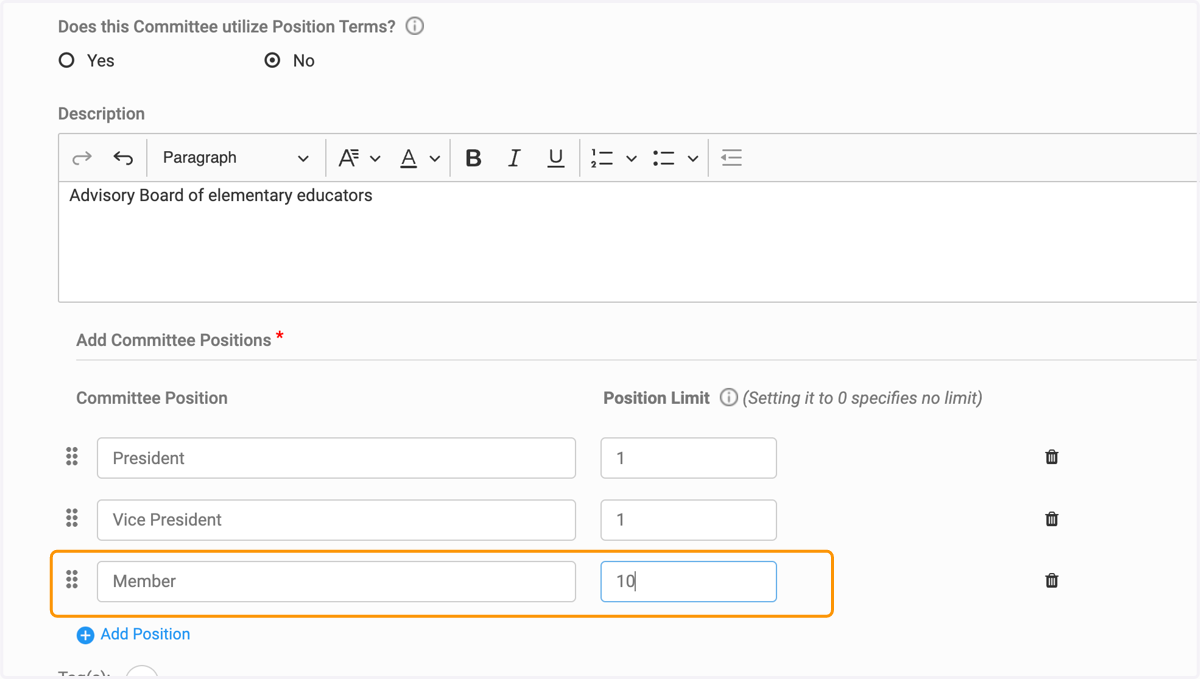This screenshot has height=679, width=1200.
Task: Delete the President position row
Action: (1052, 457)
